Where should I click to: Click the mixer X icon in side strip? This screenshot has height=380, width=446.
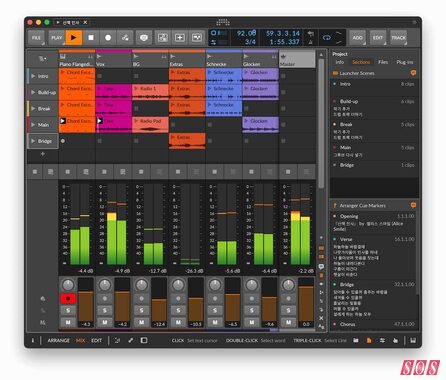[x=321, y=318]
